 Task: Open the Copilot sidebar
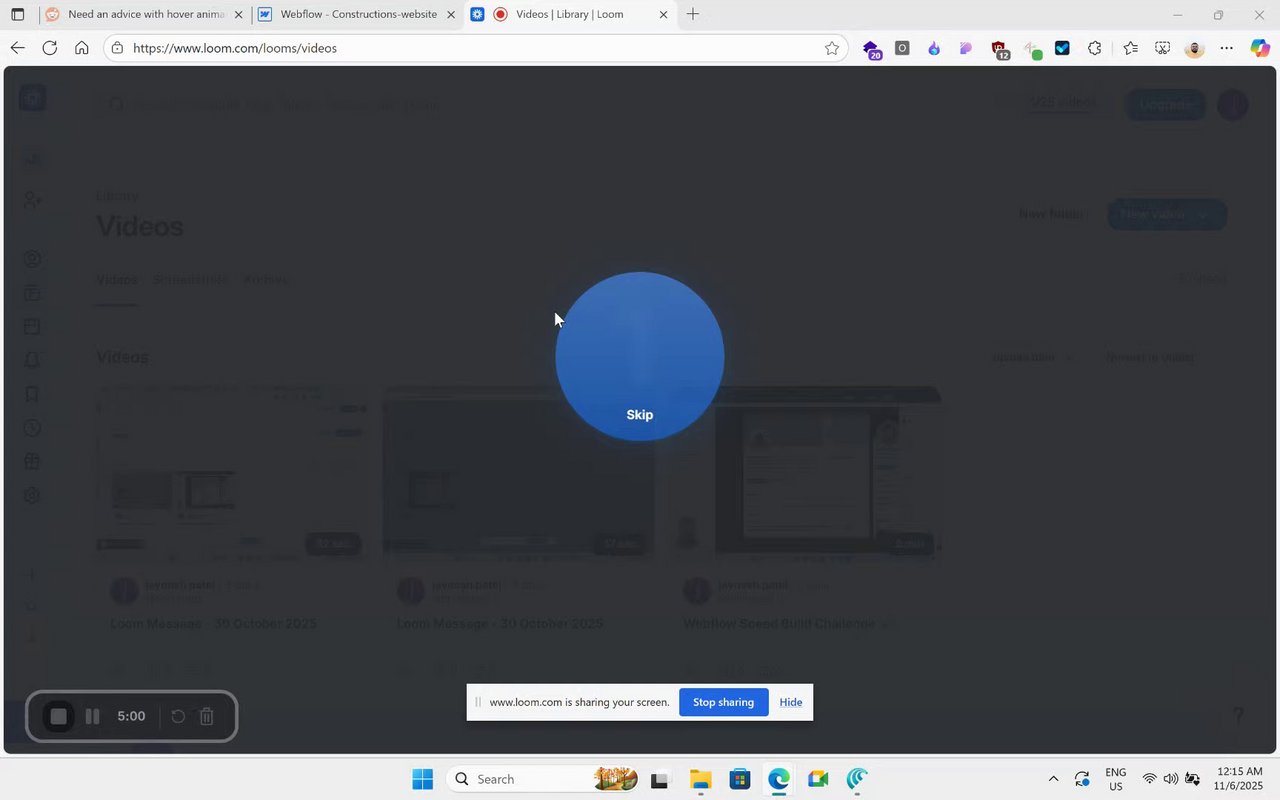tap(1260, 48)
